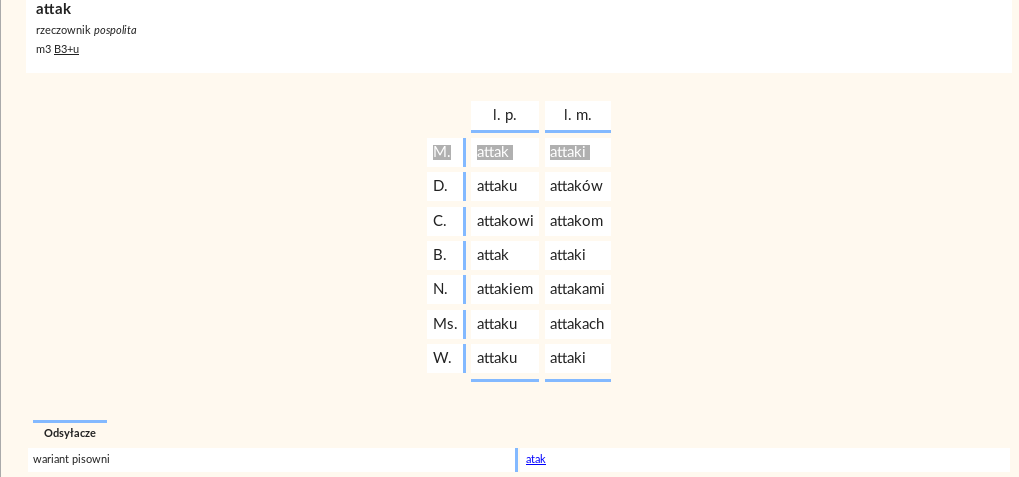Click the N. case row label
The height and width of the screenshot is (477, 1019).
(440, 289)
